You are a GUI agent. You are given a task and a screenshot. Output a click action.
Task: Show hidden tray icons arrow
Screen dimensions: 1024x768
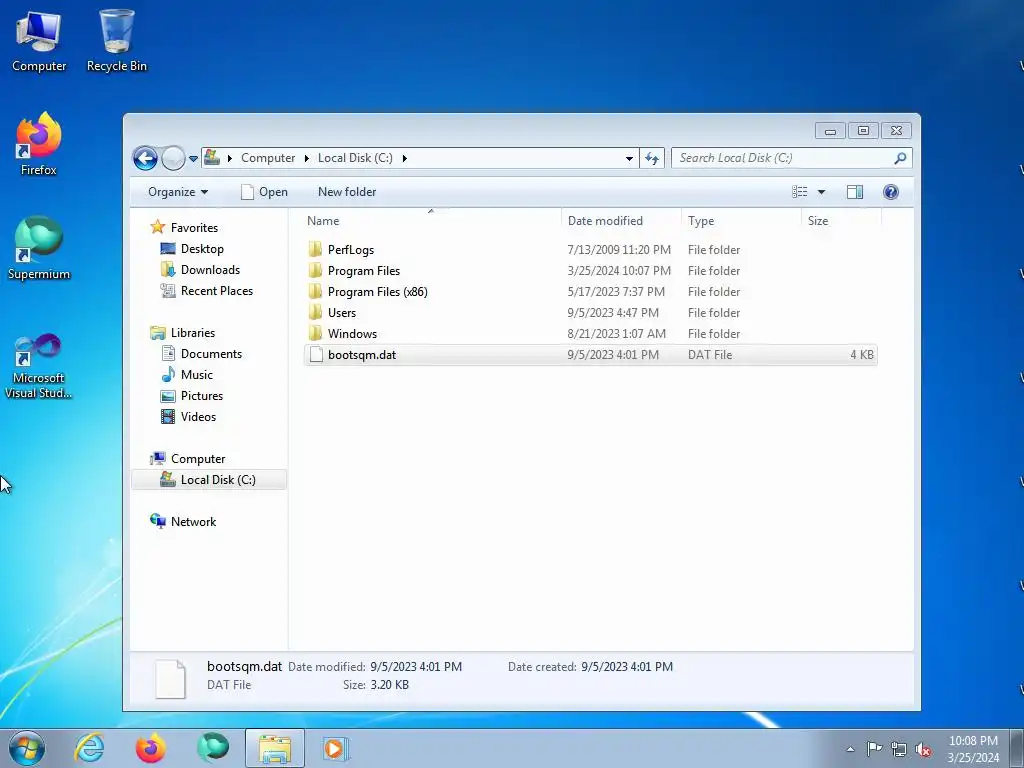click(x=850, y=749)
